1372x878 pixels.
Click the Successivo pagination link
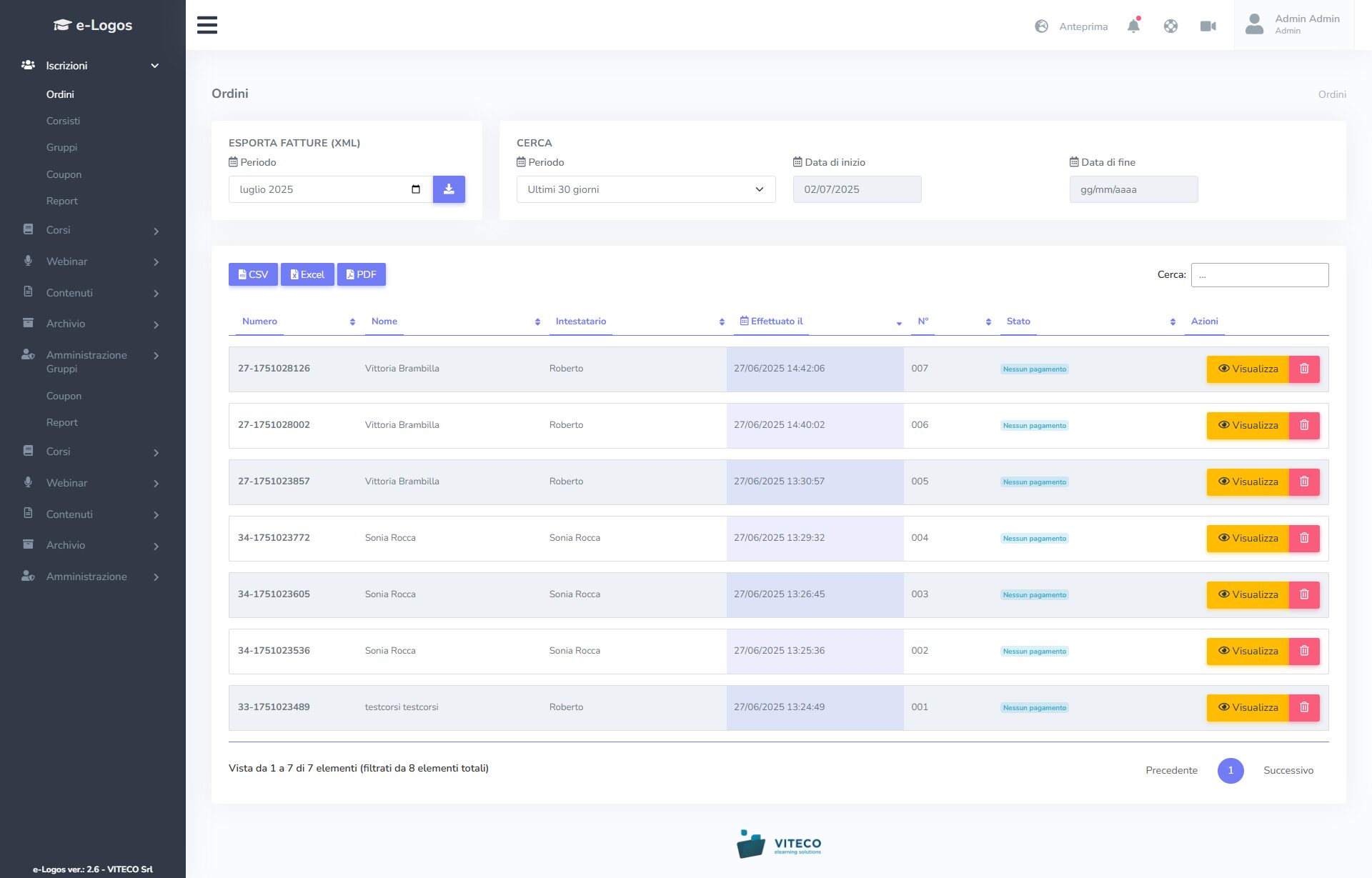tap(1288, 770)
